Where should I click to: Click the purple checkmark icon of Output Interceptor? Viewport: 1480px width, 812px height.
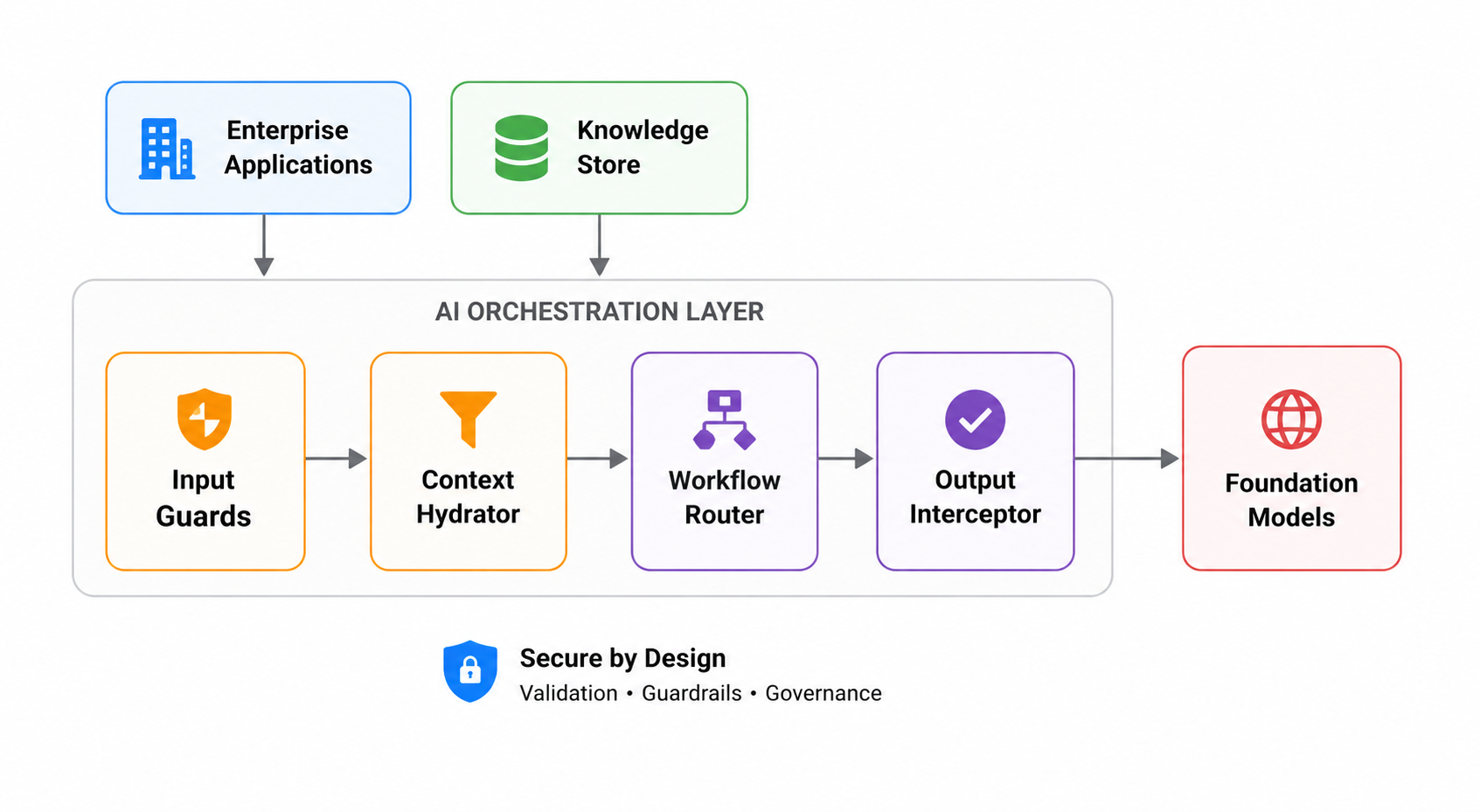(x=976, y=420)
